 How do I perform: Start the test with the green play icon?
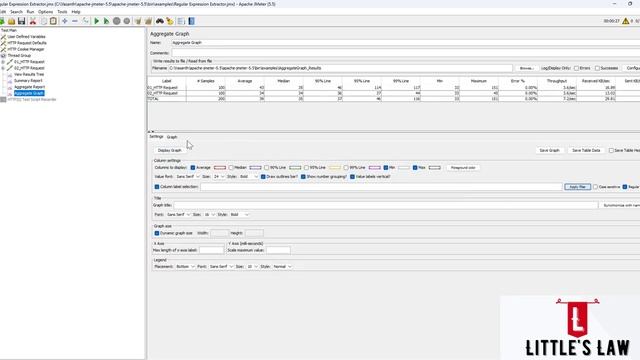point(97,21)
